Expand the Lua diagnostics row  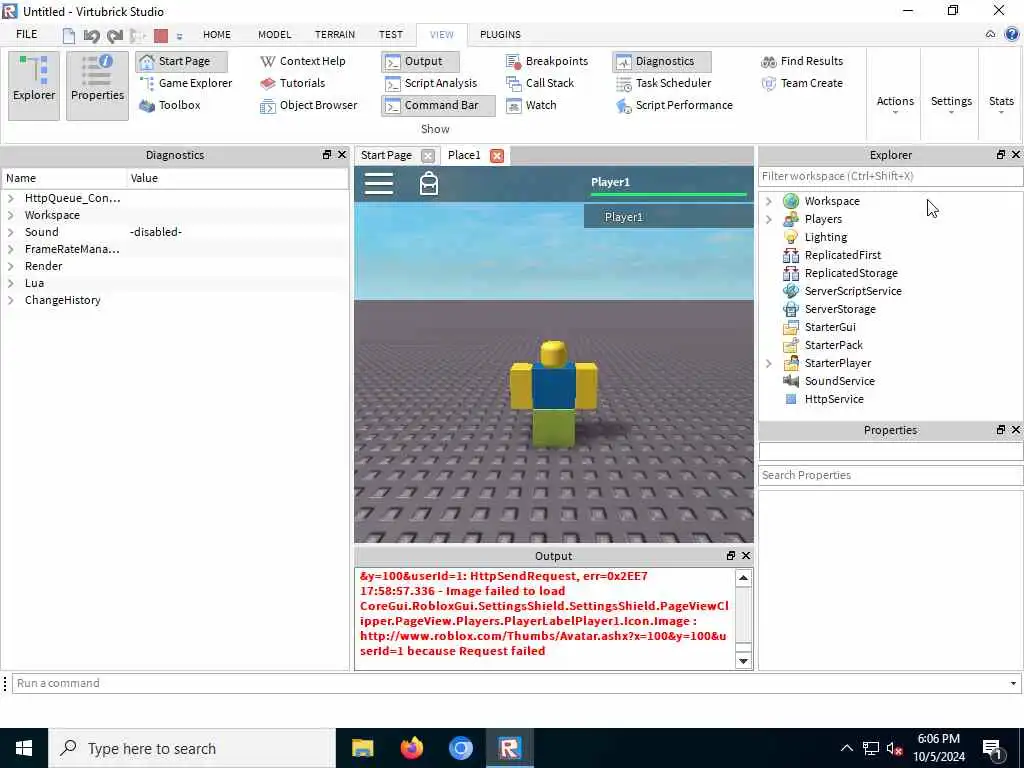coord(11,283)
